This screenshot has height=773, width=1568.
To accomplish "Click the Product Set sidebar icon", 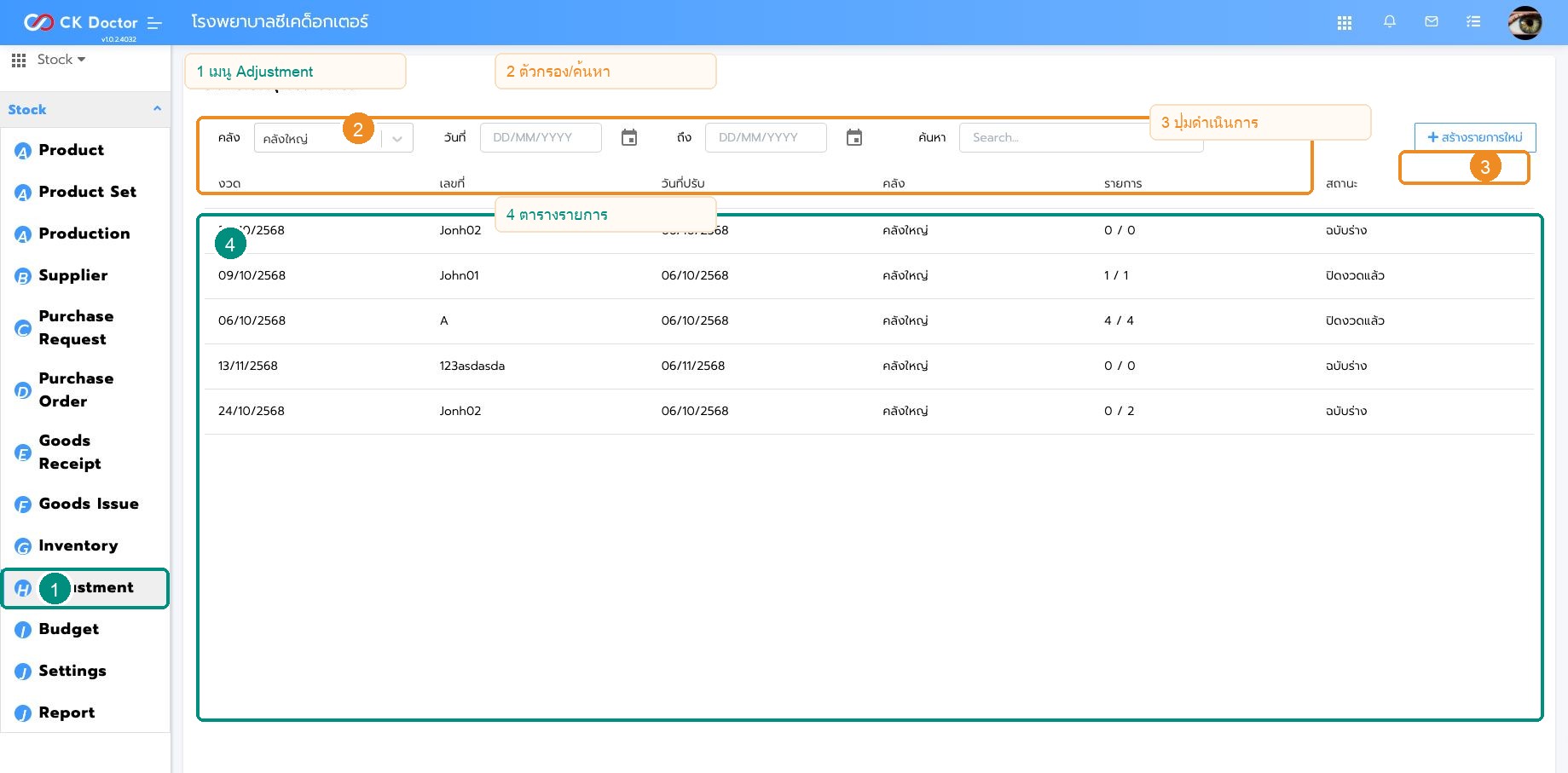I will tap(23, 193).
